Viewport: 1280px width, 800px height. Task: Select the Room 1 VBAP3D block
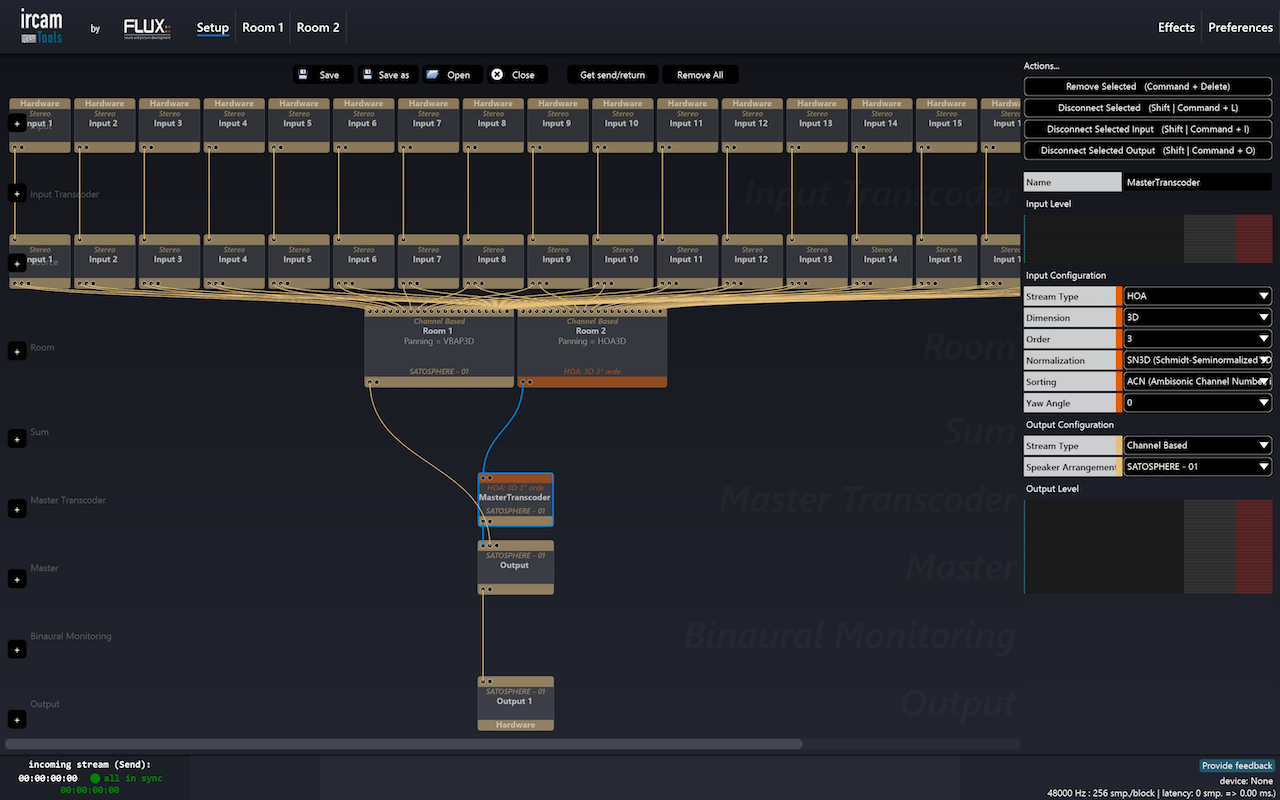438,347
